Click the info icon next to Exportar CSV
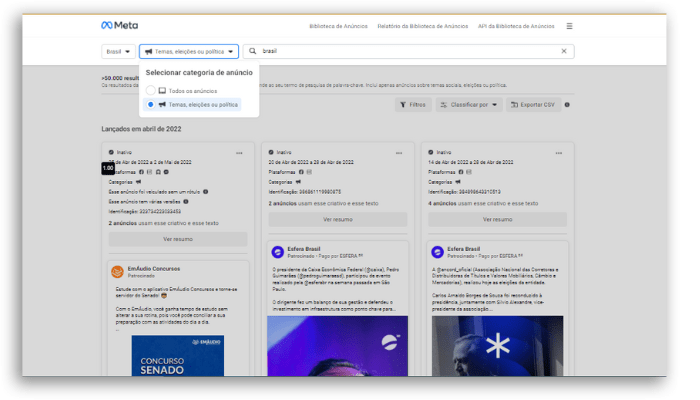 tap(567, 105)
